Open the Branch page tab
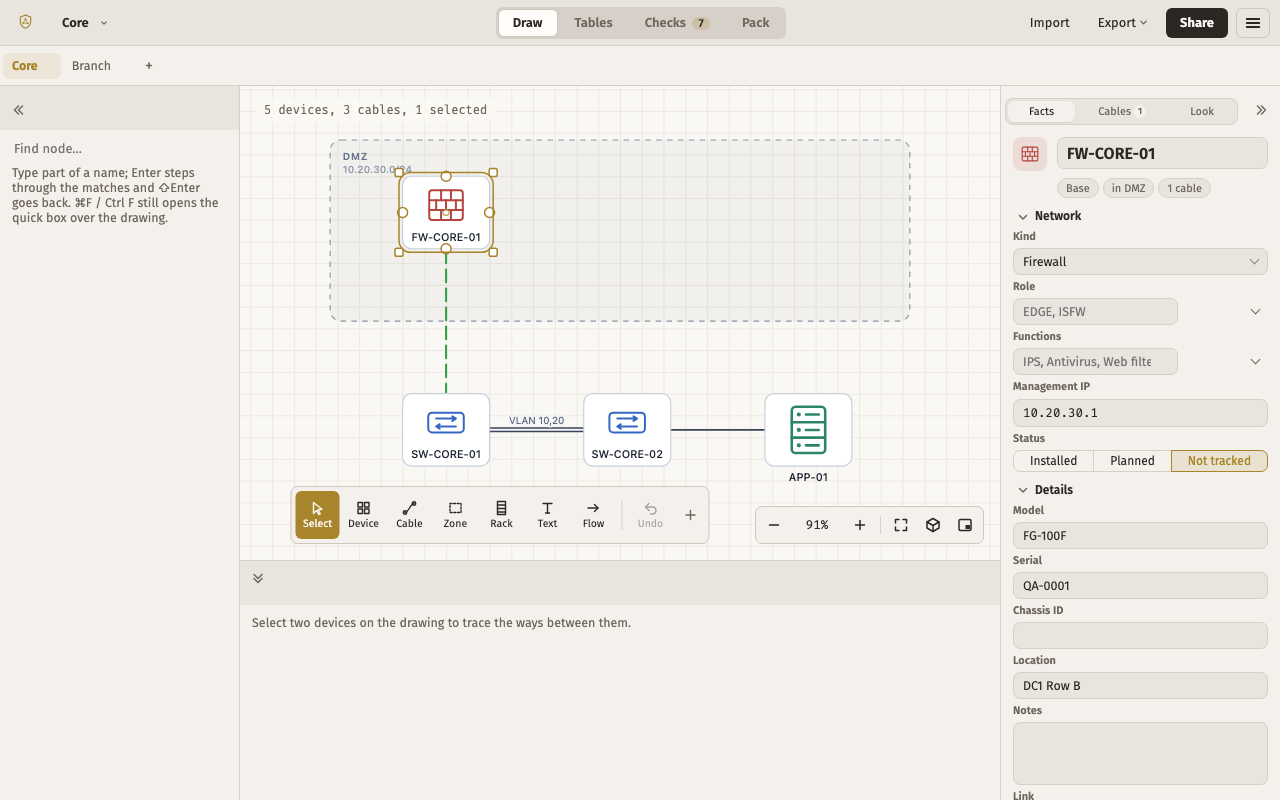This screenshot has height=800, width=1280. coord(91,66)
